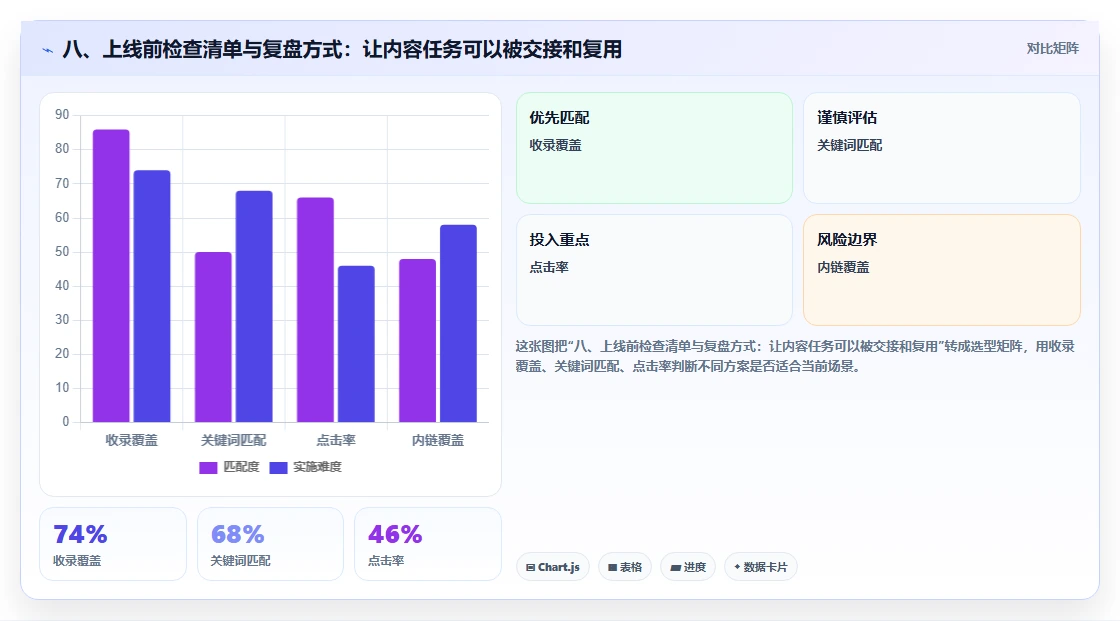Open the 46% 点击率 stat card

[x=428, y=544]
